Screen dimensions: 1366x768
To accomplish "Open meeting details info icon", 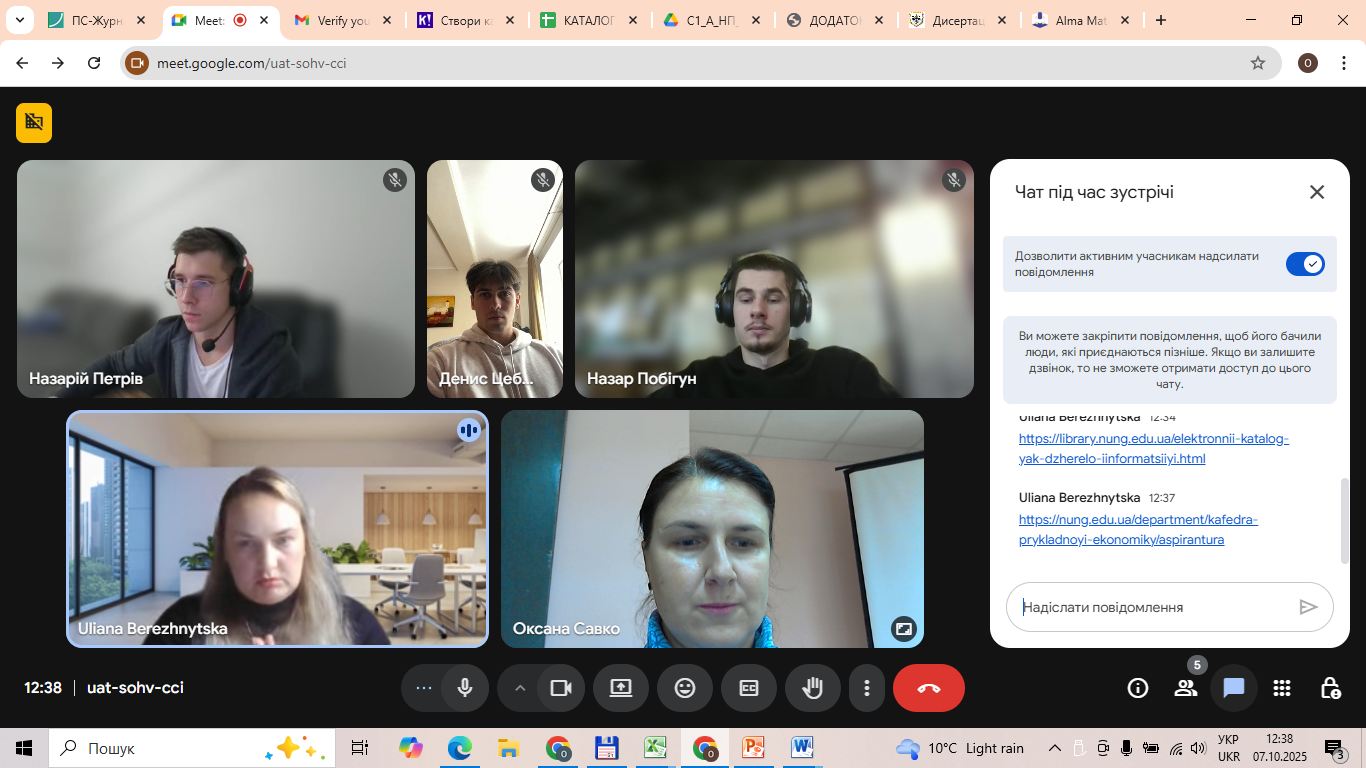I will point(1137,688).
